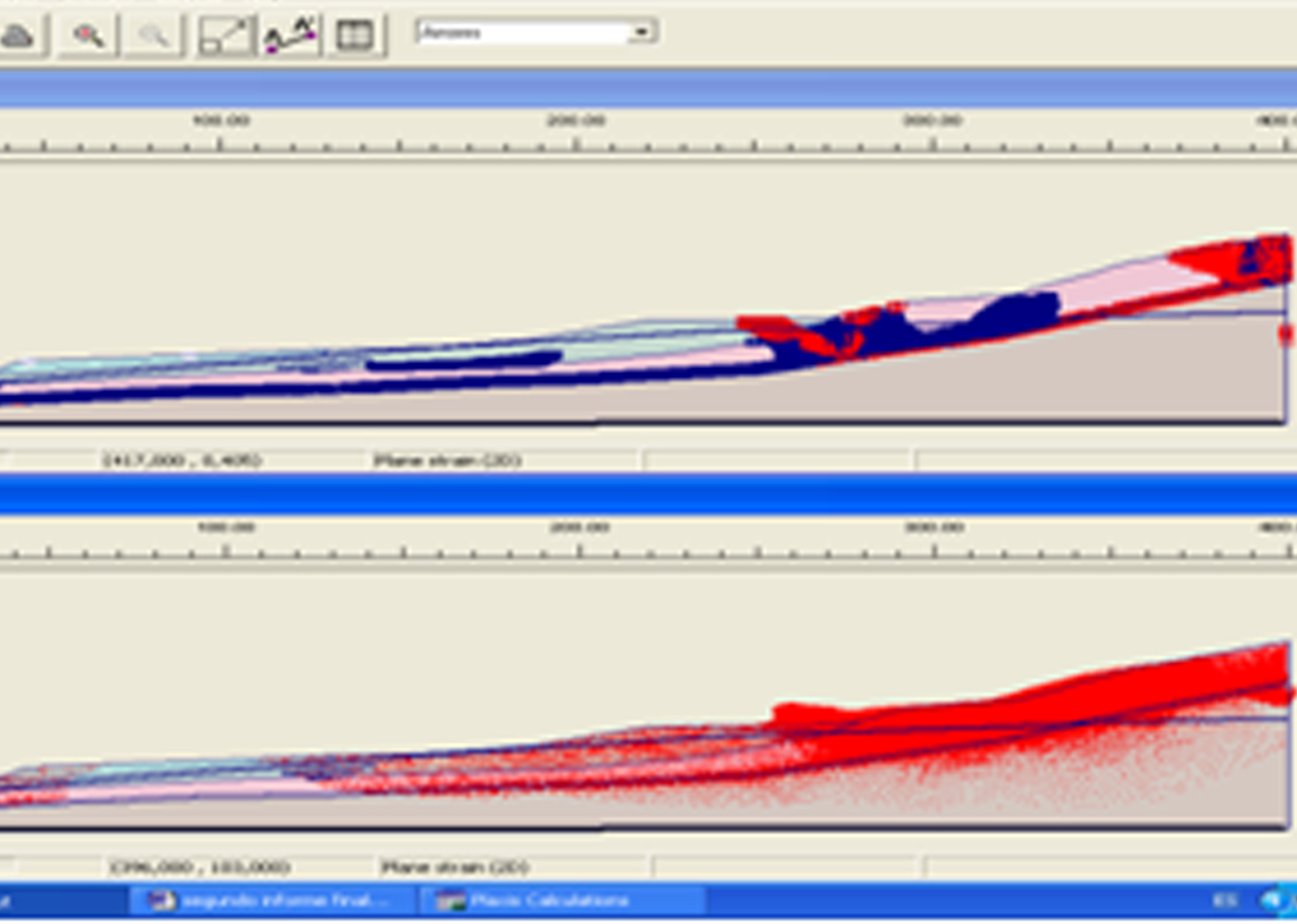Image resolution: width=1297 pixels, height=924 pixels.
Task: Select the scale factor tool icon
Action: click(225, 36)
